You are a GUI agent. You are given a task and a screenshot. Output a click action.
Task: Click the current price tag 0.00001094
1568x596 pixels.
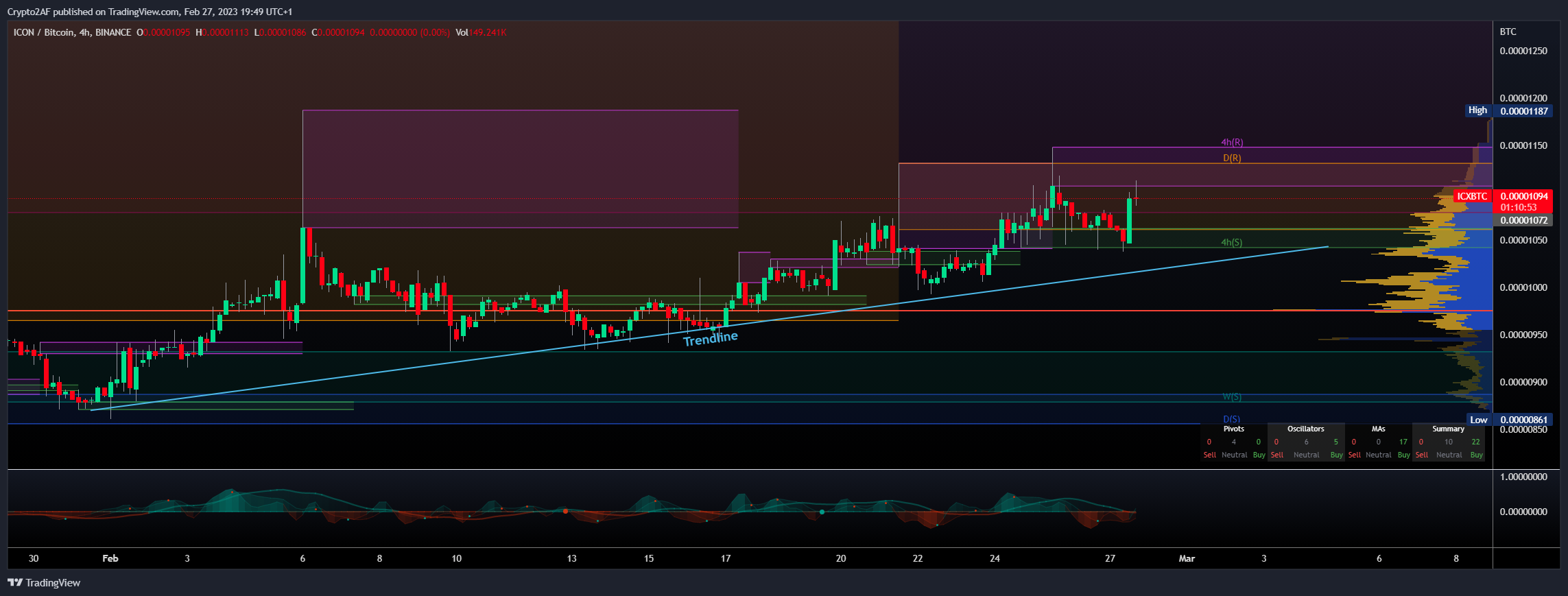pyautogui.click(x=1523, y=196)
